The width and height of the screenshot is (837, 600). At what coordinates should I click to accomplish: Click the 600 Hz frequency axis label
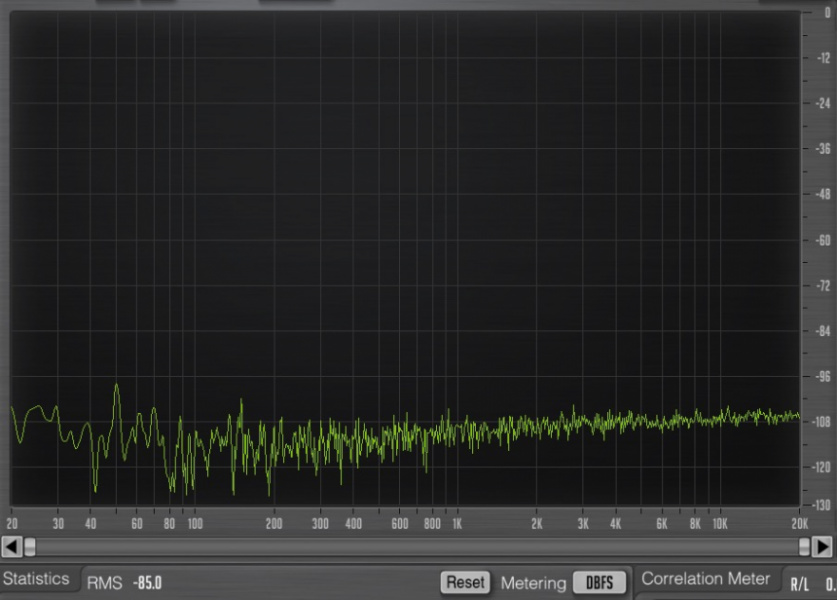[400, 524]
